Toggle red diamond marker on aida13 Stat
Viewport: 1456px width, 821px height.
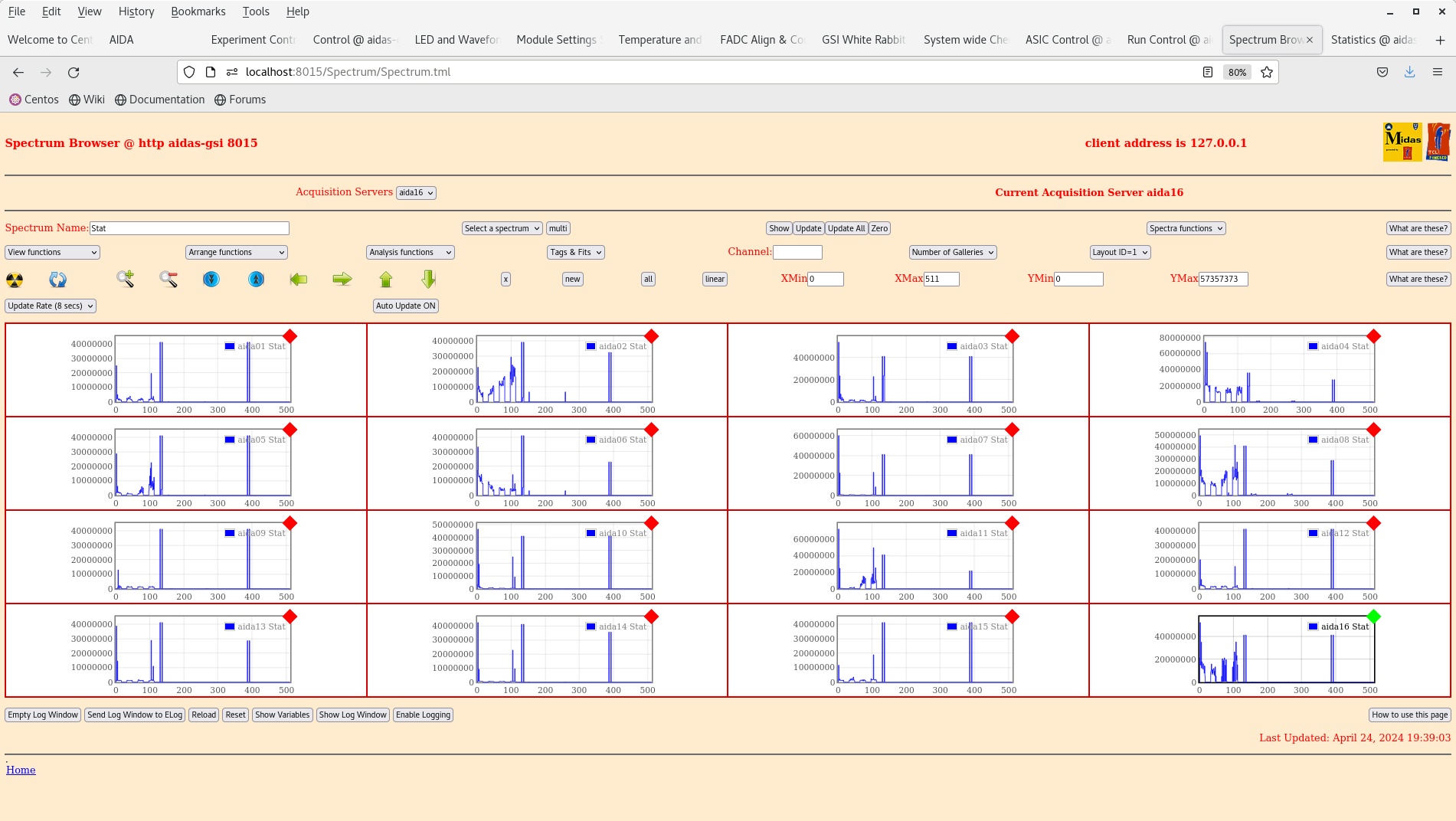coord(290,617)
